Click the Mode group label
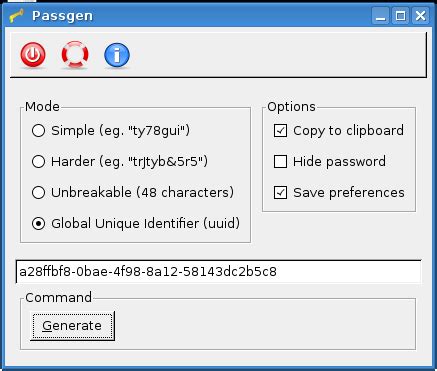The width and height of the screenshot is (437, 371). pyautogui.click(x=42, y=107)
